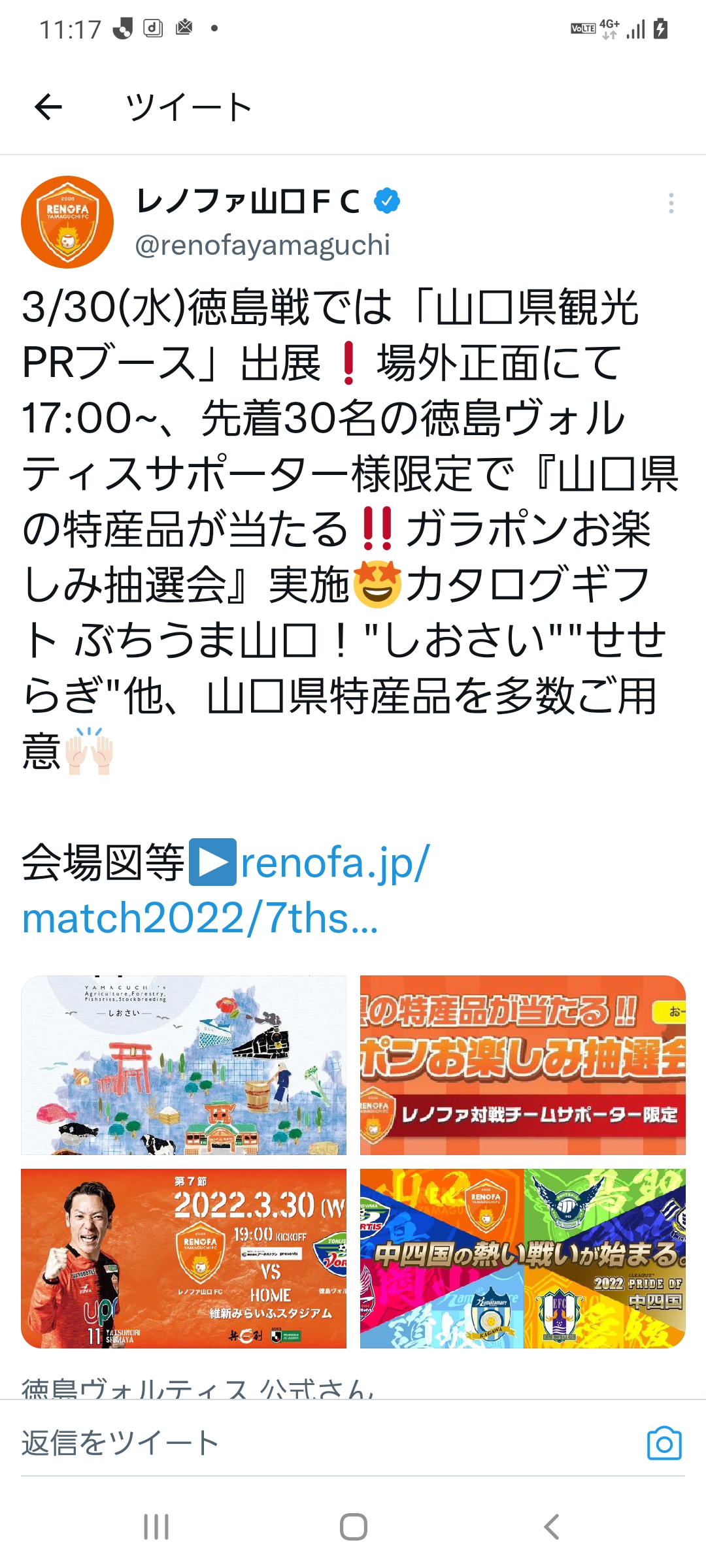Tap the 返信をツイート reply field

tap(327, 1443)
